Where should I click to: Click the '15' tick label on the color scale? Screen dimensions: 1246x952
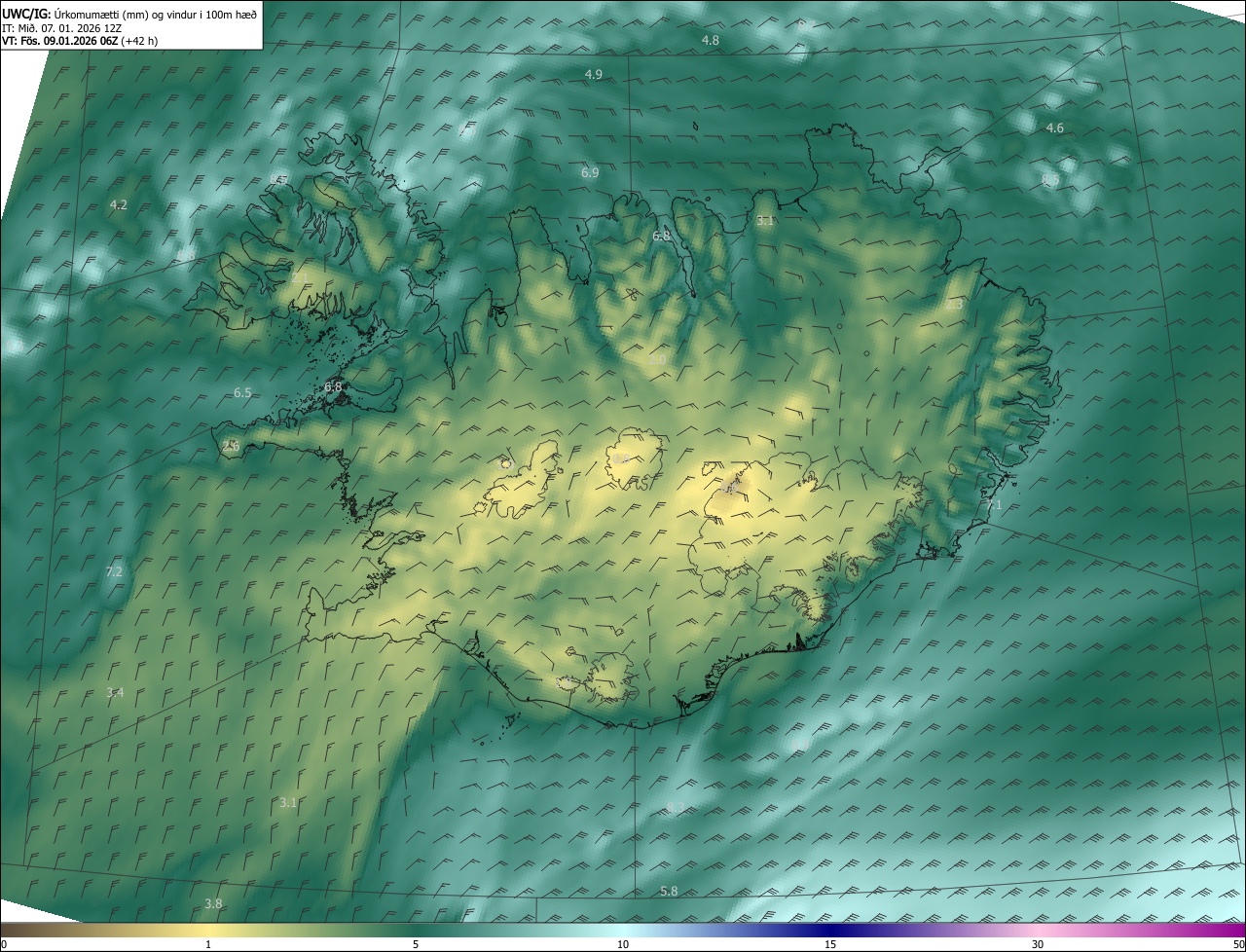830,945
